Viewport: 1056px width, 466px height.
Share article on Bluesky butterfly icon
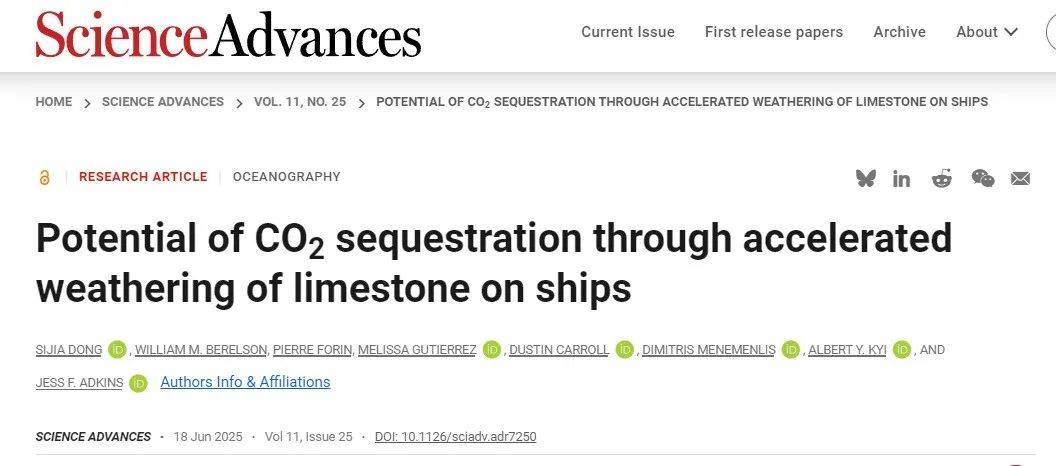click(865, 178)
